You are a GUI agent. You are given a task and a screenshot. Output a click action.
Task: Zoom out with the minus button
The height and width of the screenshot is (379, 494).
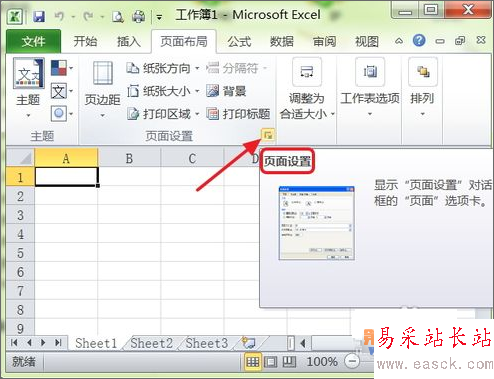click(x=352, y=361)
